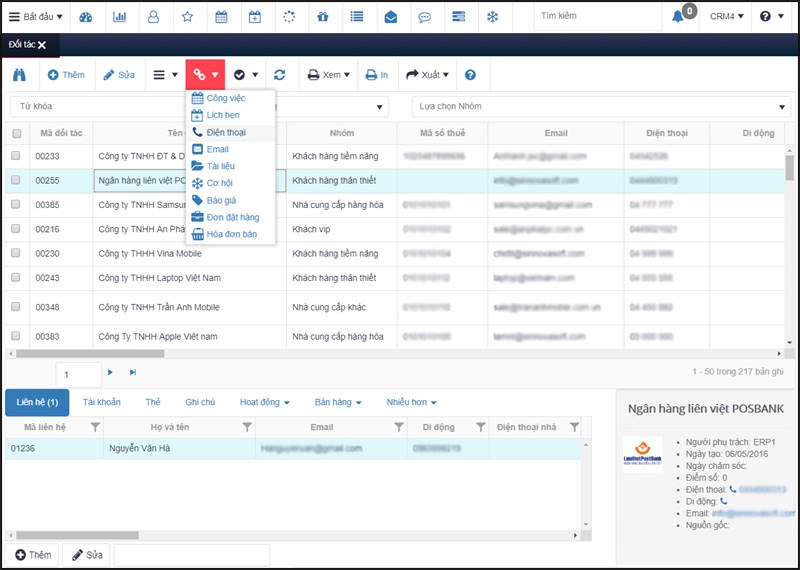Filter the contacts Email column
The image size is (800, 570).
pyautogui.click(x=399, y=427)
